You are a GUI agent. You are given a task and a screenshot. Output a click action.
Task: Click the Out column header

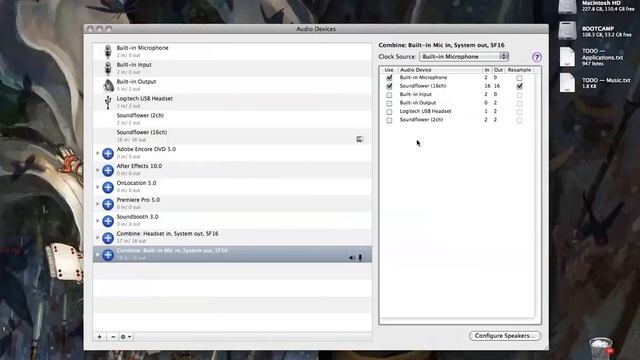pos(498,70)
